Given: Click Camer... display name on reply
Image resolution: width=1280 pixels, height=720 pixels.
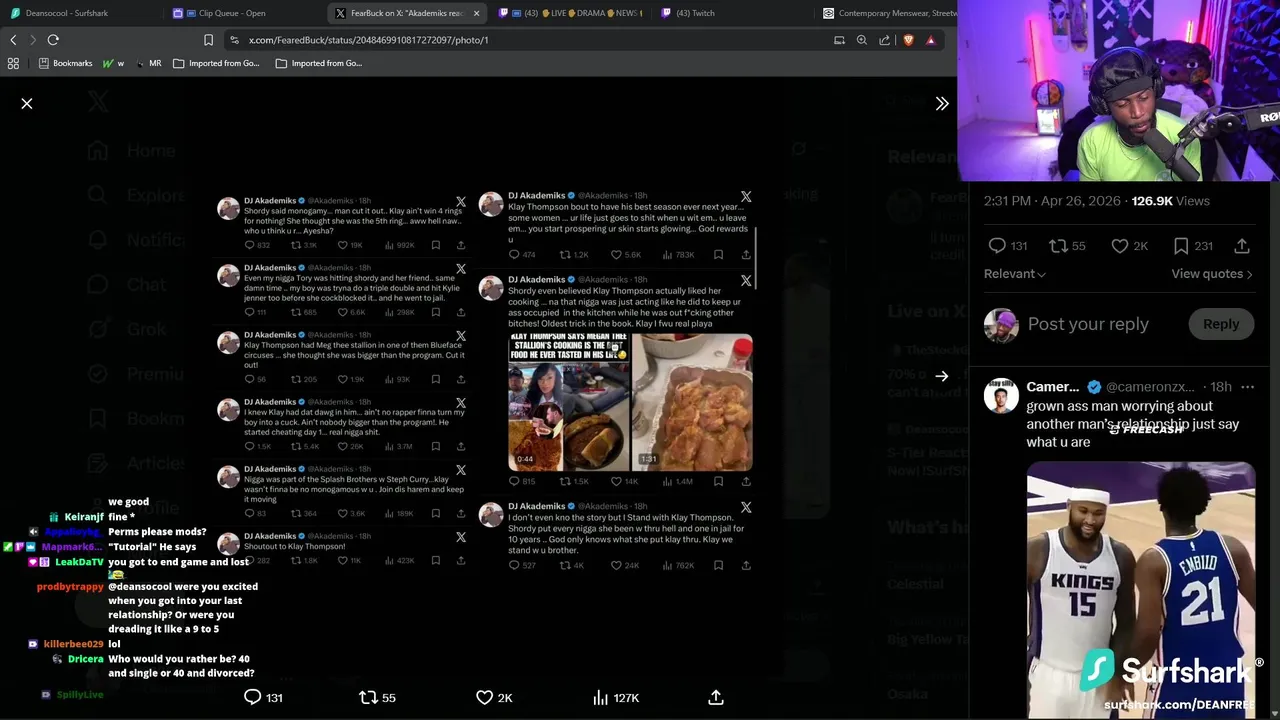Looking at the screenshot, I should [1052, 387].
